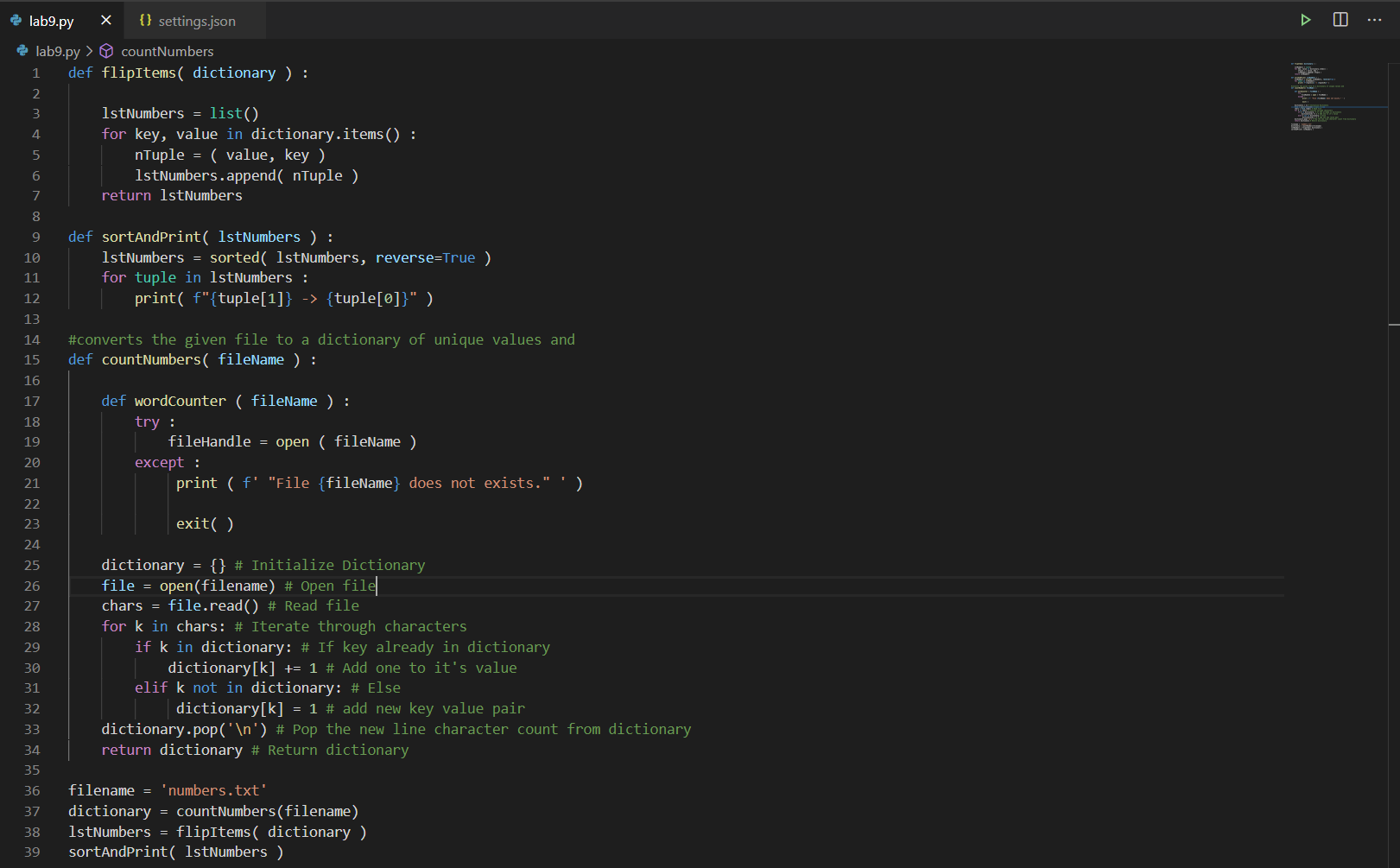
Task: Click 'dictionary[k] += 1' on line 30
Action: click(x=243, y=668)
